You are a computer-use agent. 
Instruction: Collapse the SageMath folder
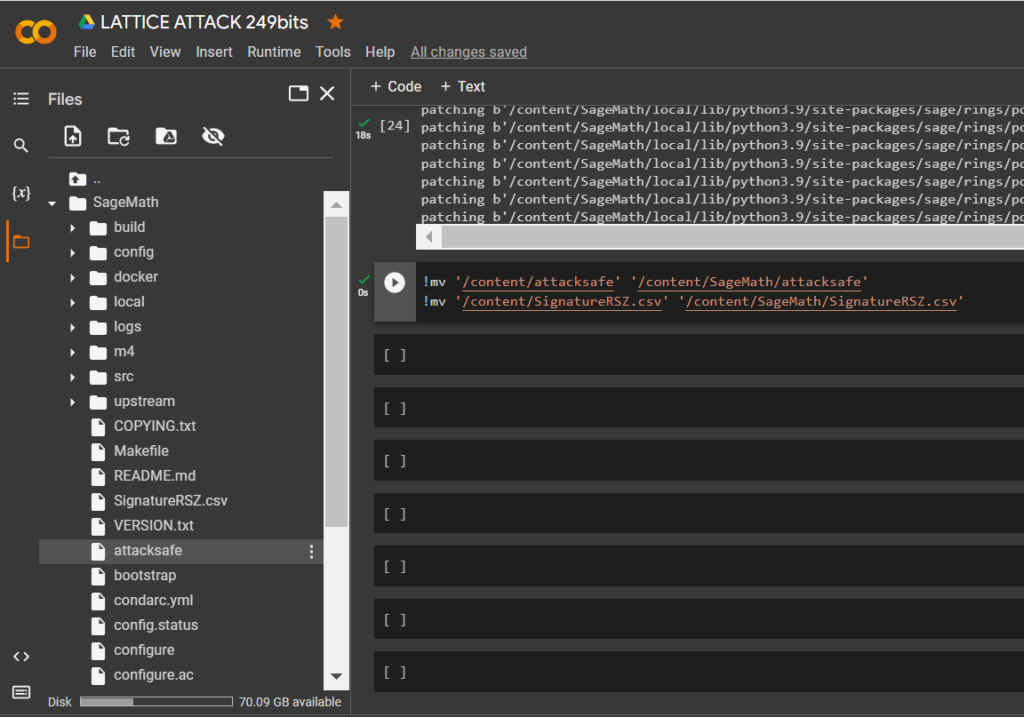click(x=53, y=202)
